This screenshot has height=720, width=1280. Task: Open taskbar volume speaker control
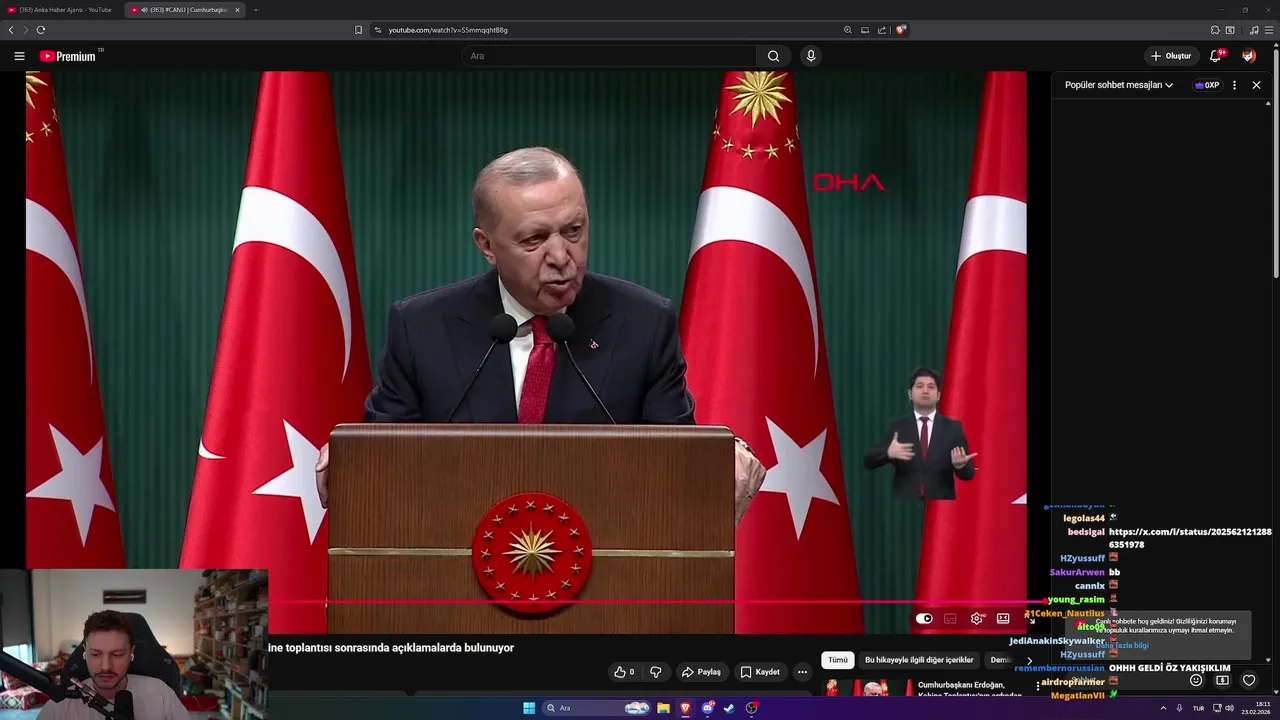pyautogui.click(x=1230, y=708)
